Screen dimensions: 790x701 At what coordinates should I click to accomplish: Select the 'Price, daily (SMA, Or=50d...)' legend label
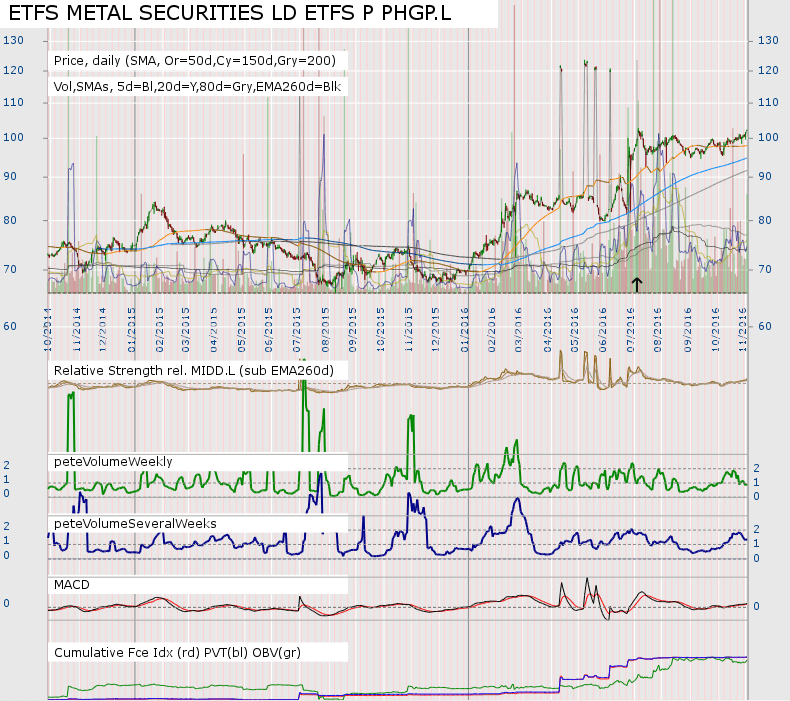pos(194,60)
